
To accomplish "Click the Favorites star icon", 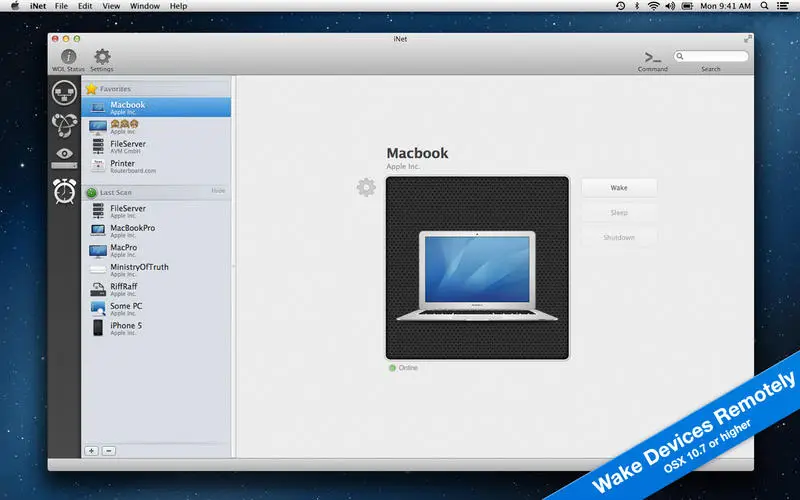I will pos(91,89).
